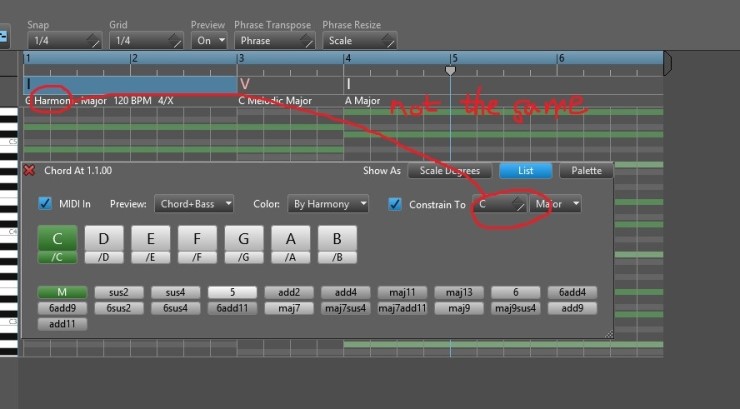Open the Phrase Transpose dropdown
Screen dimensions: 740x409
(275, 41)
